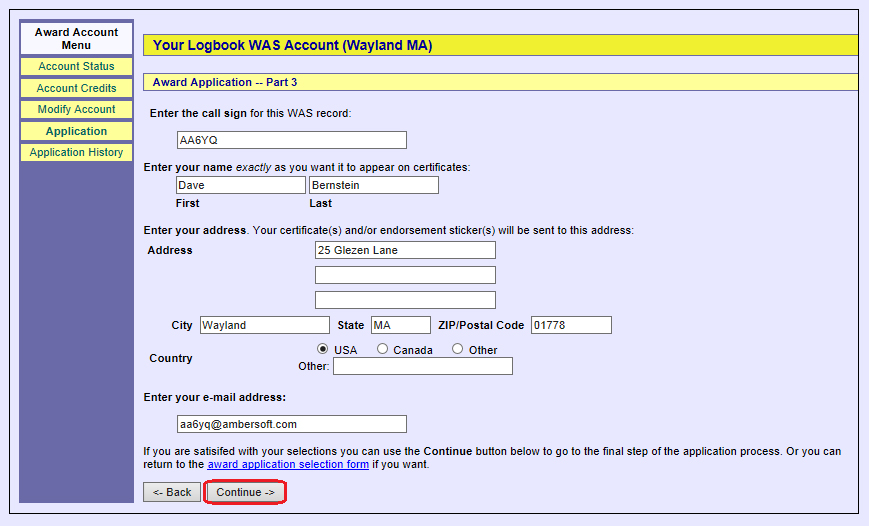Click the Back button

[x=172, y=492]
